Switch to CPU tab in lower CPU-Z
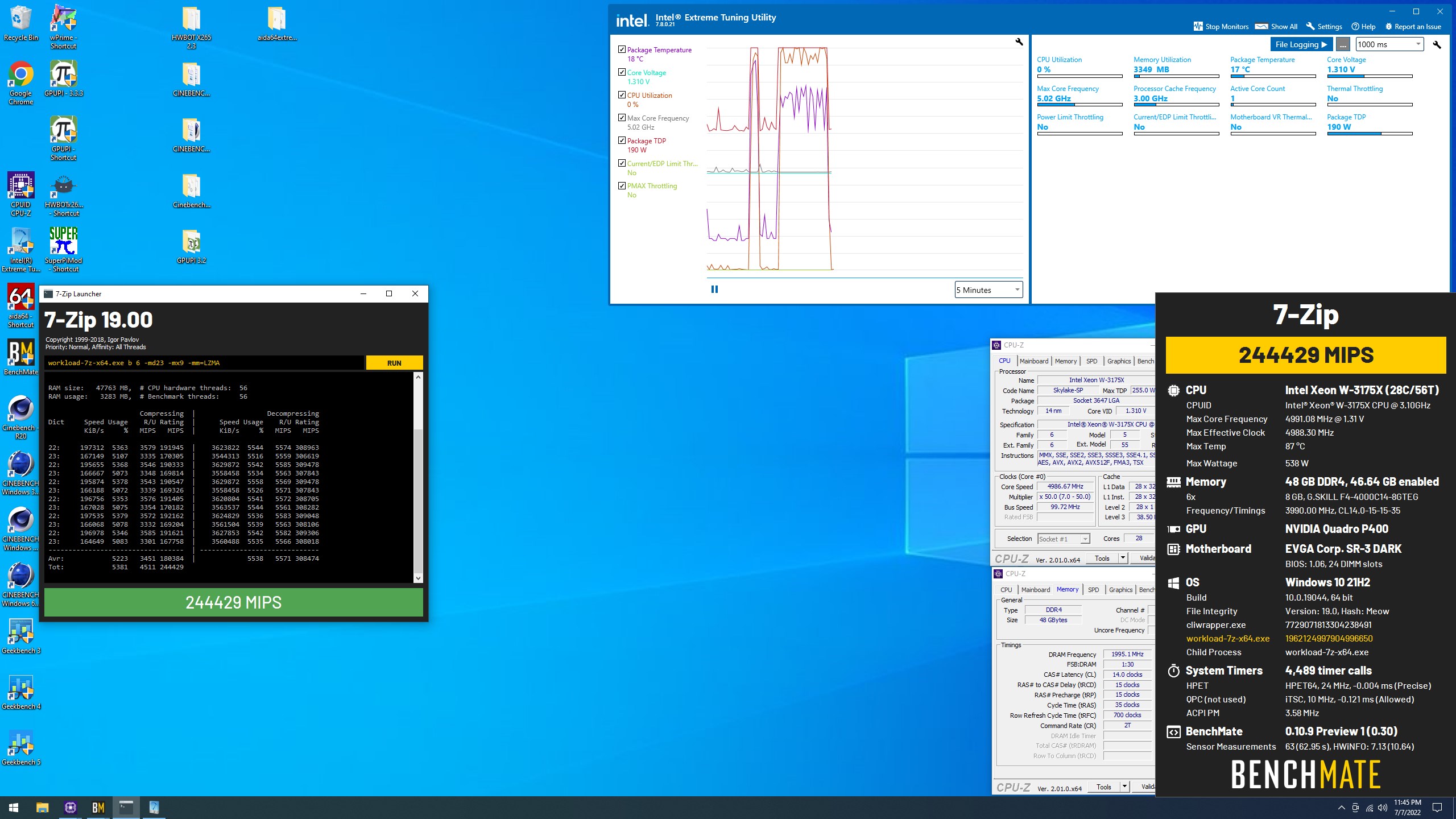The image size is (1456, 819). pyautogui.click(x=1006, y=590)
